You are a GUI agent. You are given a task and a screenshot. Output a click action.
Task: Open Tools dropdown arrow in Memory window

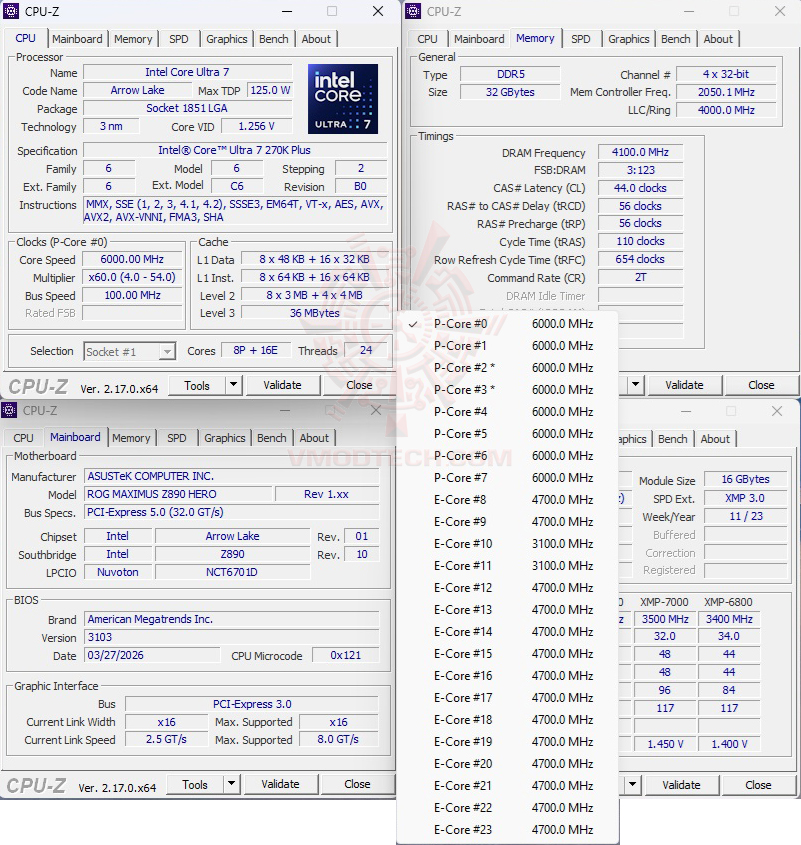pyautogui.click(x=636, y=385)
